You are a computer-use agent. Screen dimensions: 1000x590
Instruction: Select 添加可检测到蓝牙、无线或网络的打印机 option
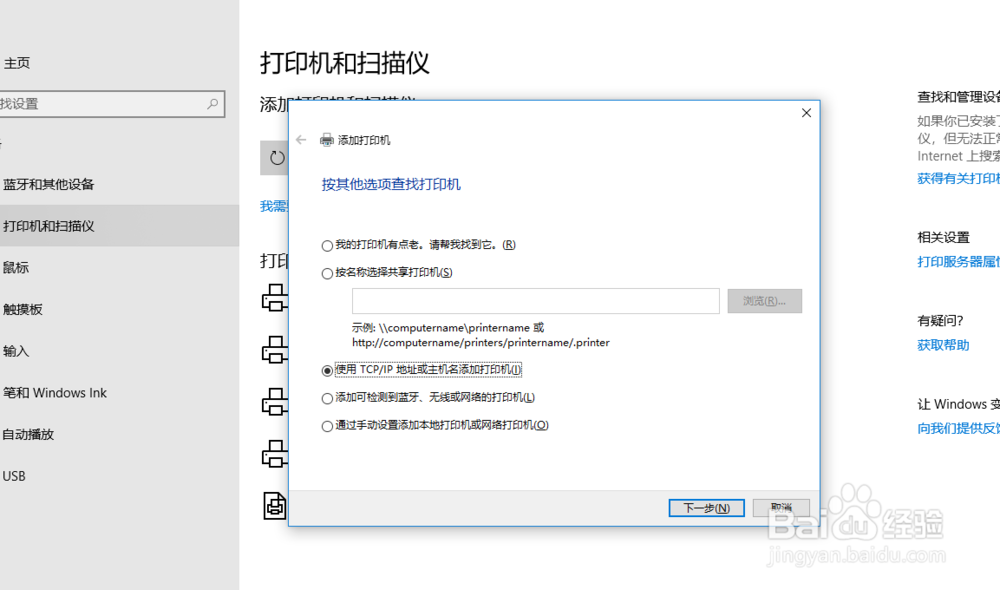(x=327, y=398)
